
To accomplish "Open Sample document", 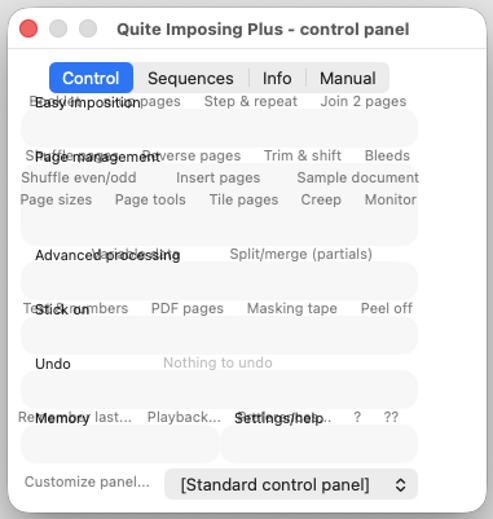I will (x=358, y=178).
